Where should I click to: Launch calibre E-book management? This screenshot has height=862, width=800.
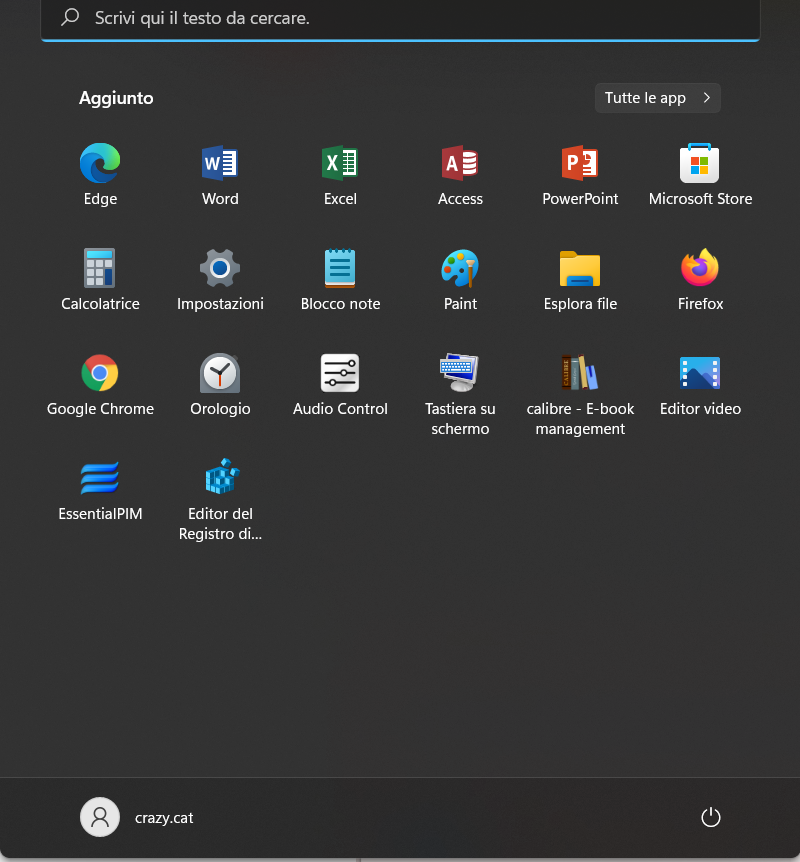click(x=580, y=373)
